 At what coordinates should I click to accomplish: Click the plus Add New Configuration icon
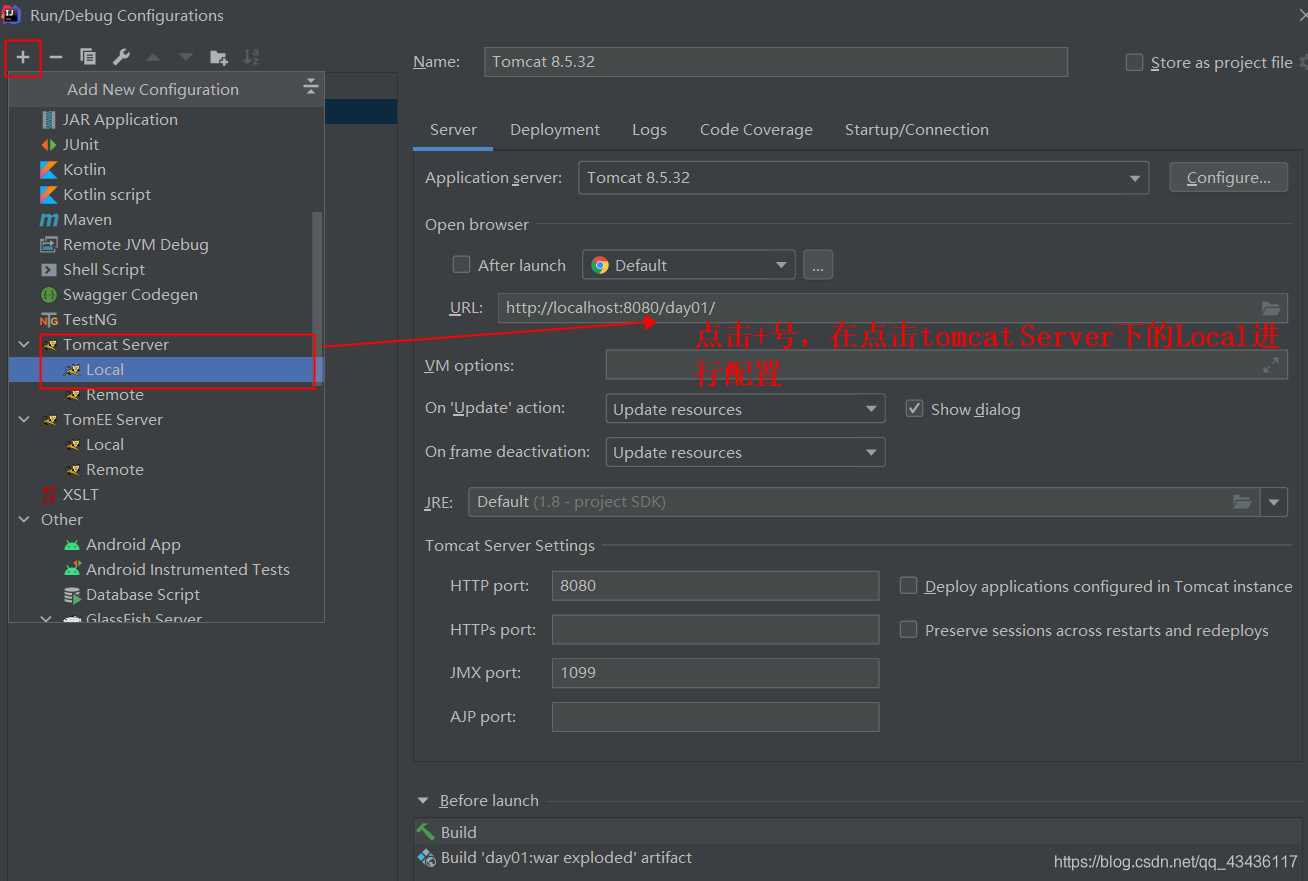23,57
